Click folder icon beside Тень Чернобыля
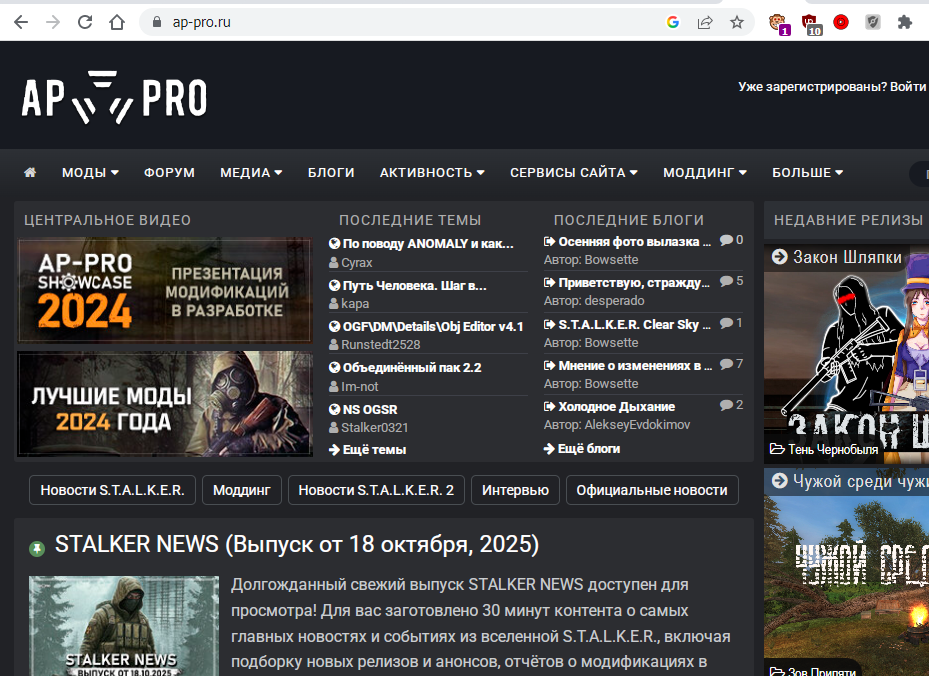The height and width of the screenshot is (676, 929). point(777,448)
